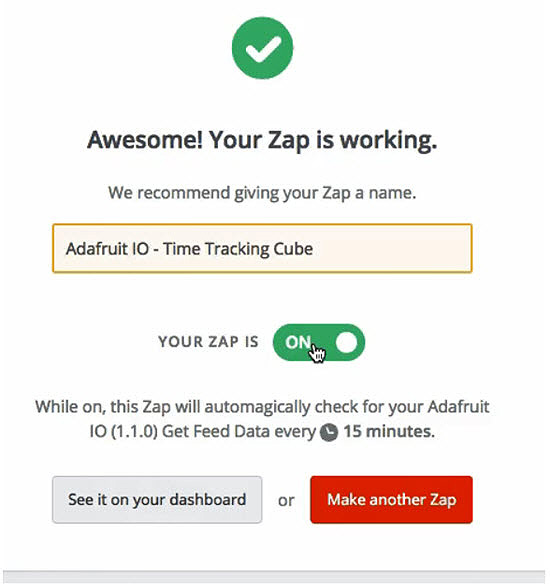Image resolution: width=550 pixels, height=588 pixels.
Task: Click the word or between the buttons
Action: point(286,501)
